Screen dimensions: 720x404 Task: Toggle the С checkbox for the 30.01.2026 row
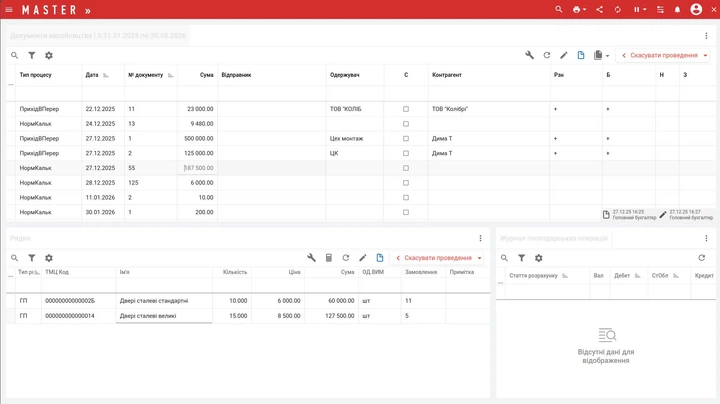(x=406, y=212)
